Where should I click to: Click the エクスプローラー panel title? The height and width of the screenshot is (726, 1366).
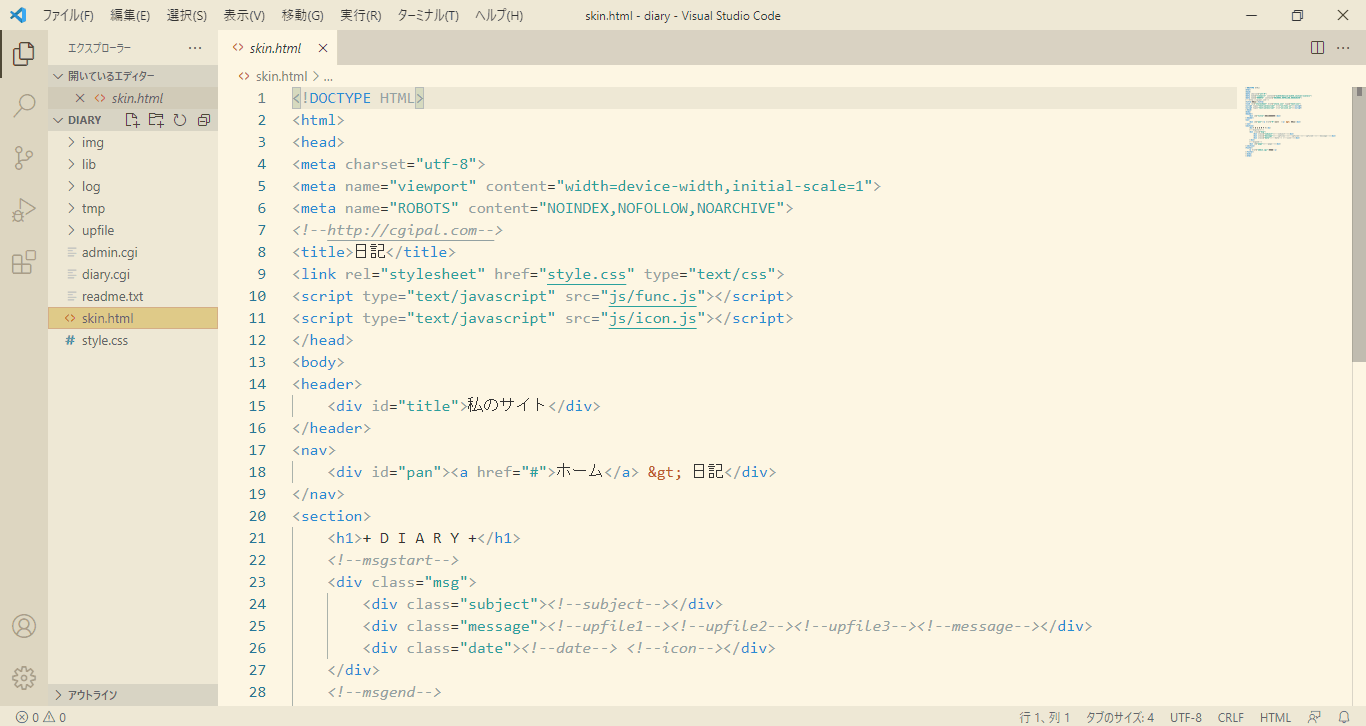(x=100, y=48)
